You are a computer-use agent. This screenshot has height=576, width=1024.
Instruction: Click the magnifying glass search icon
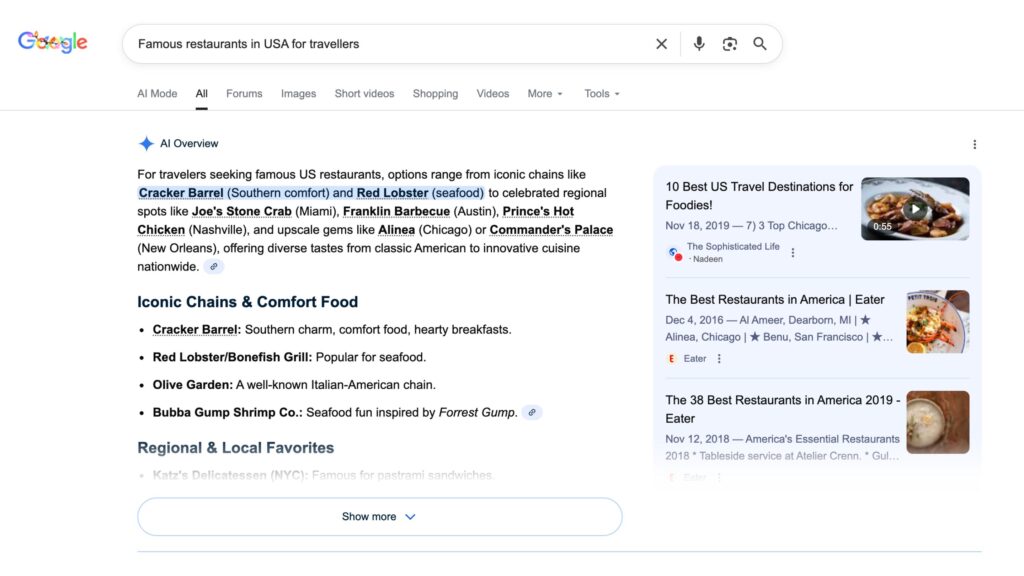click(760, 44)
